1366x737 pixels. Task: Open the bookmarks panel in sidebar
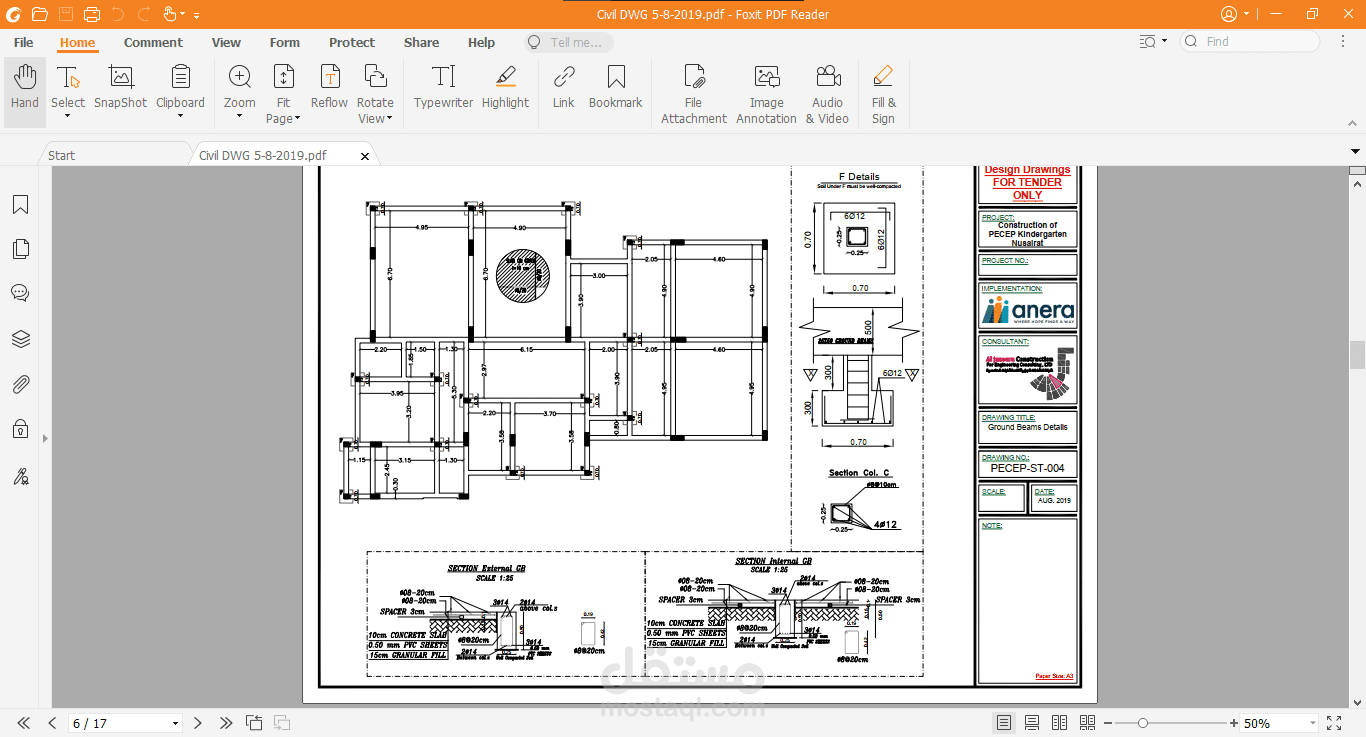point(20,203)
